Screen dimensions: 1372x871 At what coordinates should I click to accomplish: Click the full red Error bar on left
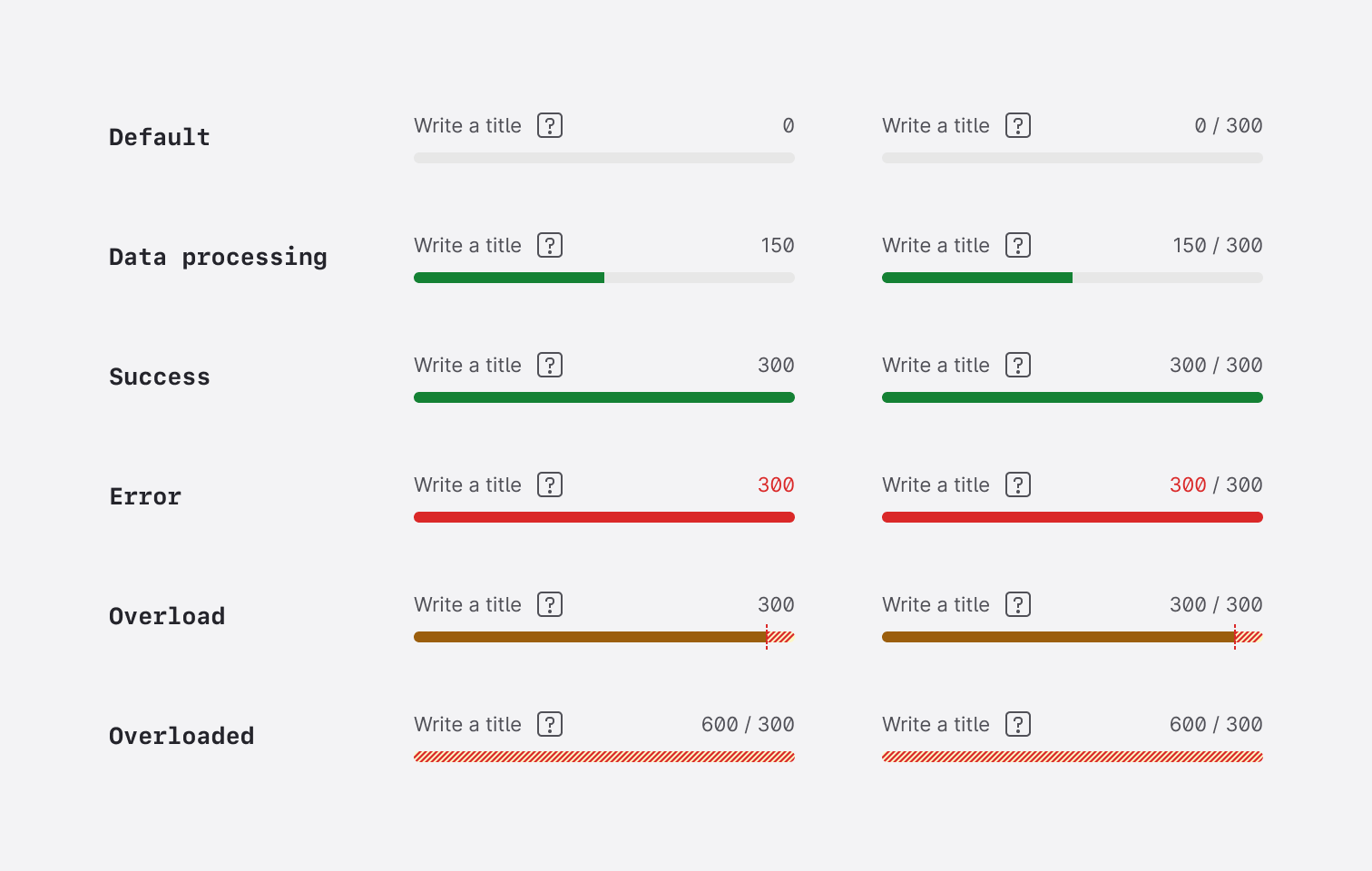point(603,517)
